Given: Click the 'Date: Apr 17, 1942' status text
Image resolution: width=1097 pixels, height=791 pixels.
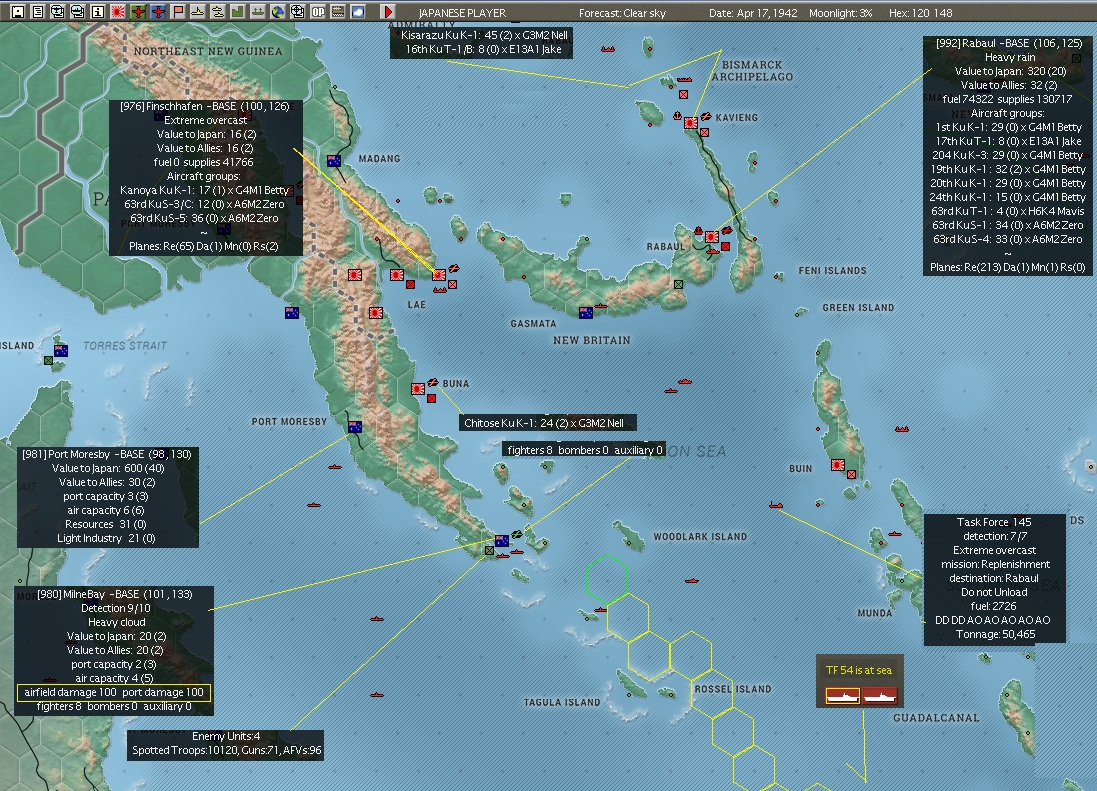Looking at the screenshot, I should coord(753,13).
